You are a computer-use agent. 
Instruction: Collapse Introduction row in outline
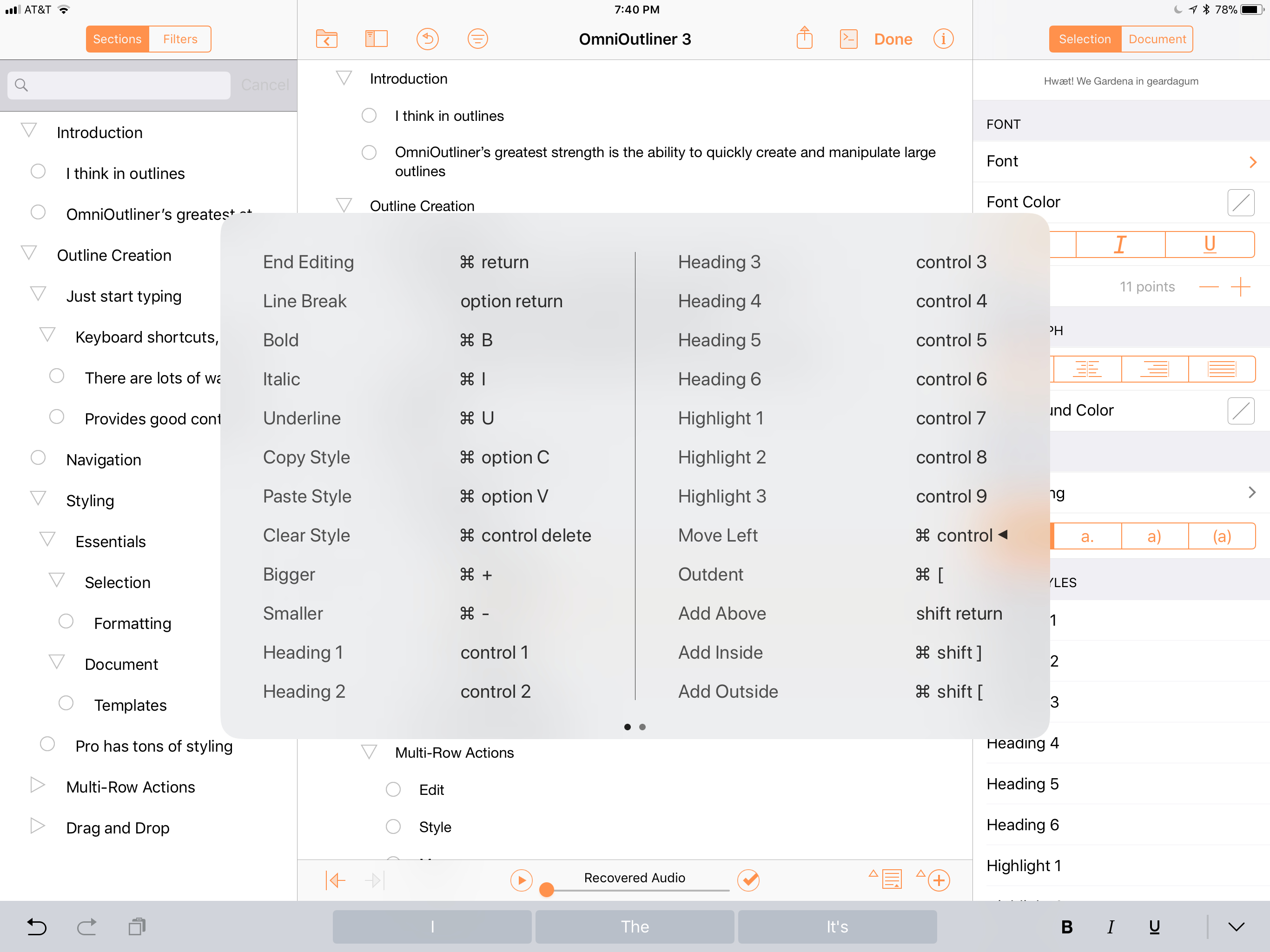(344, 77)
